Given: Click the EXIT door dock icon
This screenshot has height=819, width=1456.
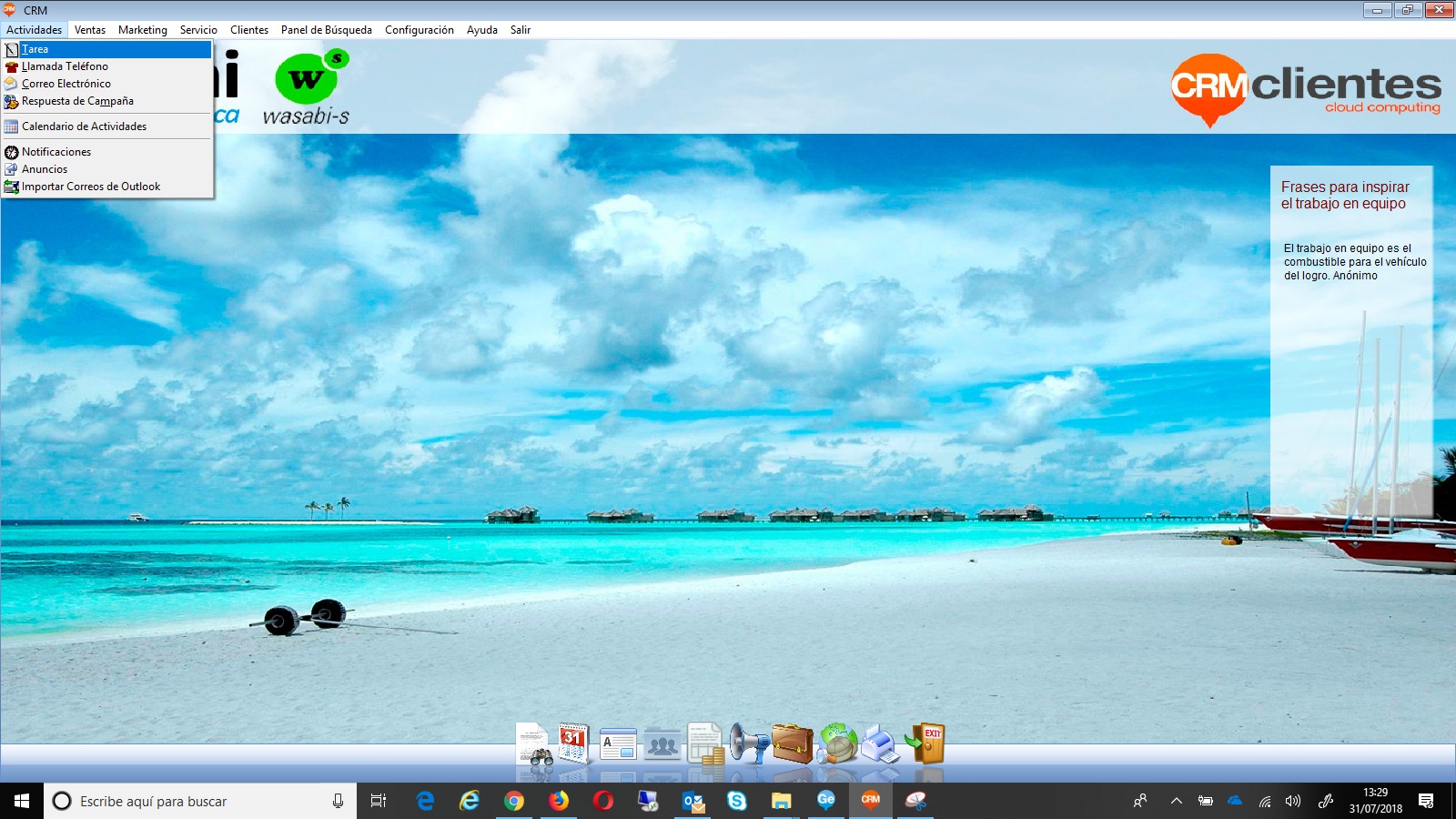Looking at the screenshot, I should 925,743.
